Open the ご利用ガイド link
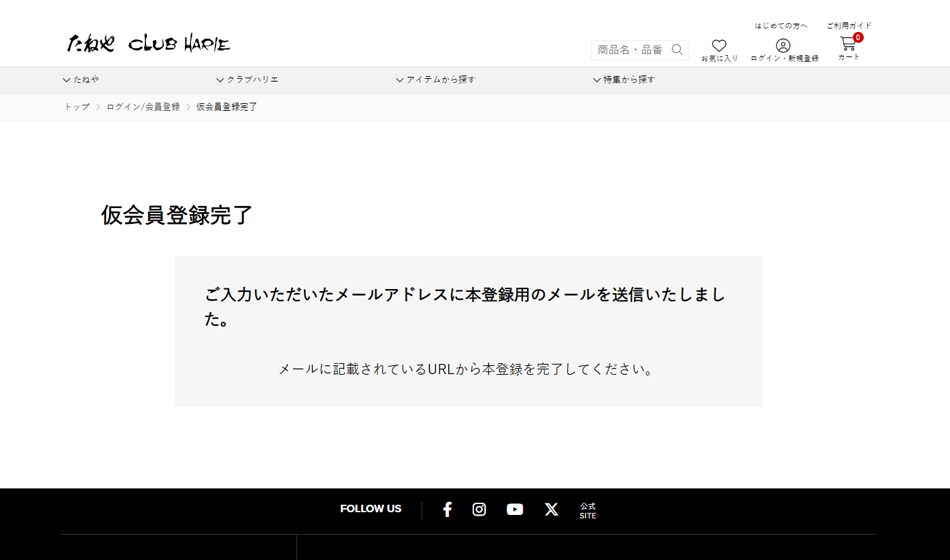 [849, 25]
